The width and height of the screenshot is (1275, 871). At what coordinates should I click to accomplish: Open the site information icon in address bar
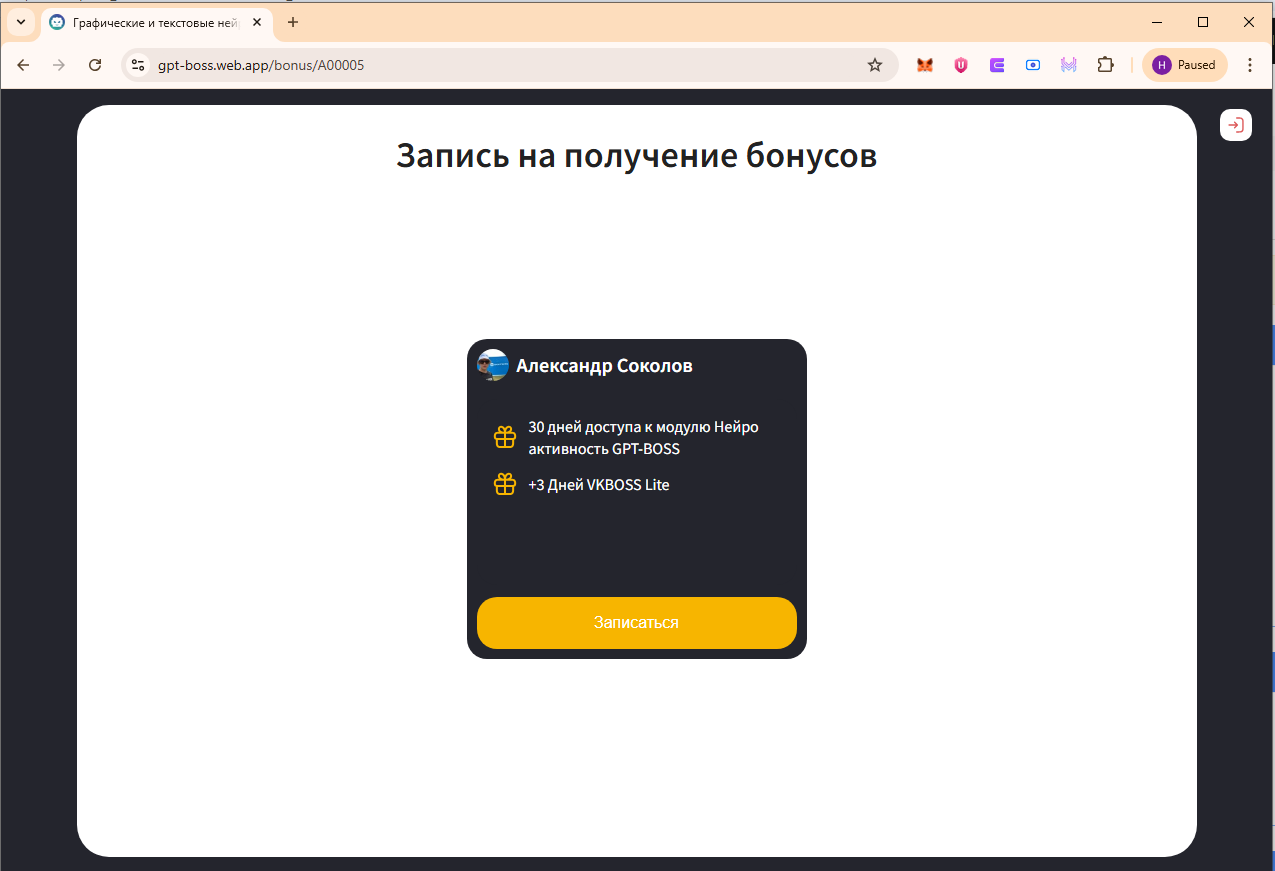[x=139, y=65]
